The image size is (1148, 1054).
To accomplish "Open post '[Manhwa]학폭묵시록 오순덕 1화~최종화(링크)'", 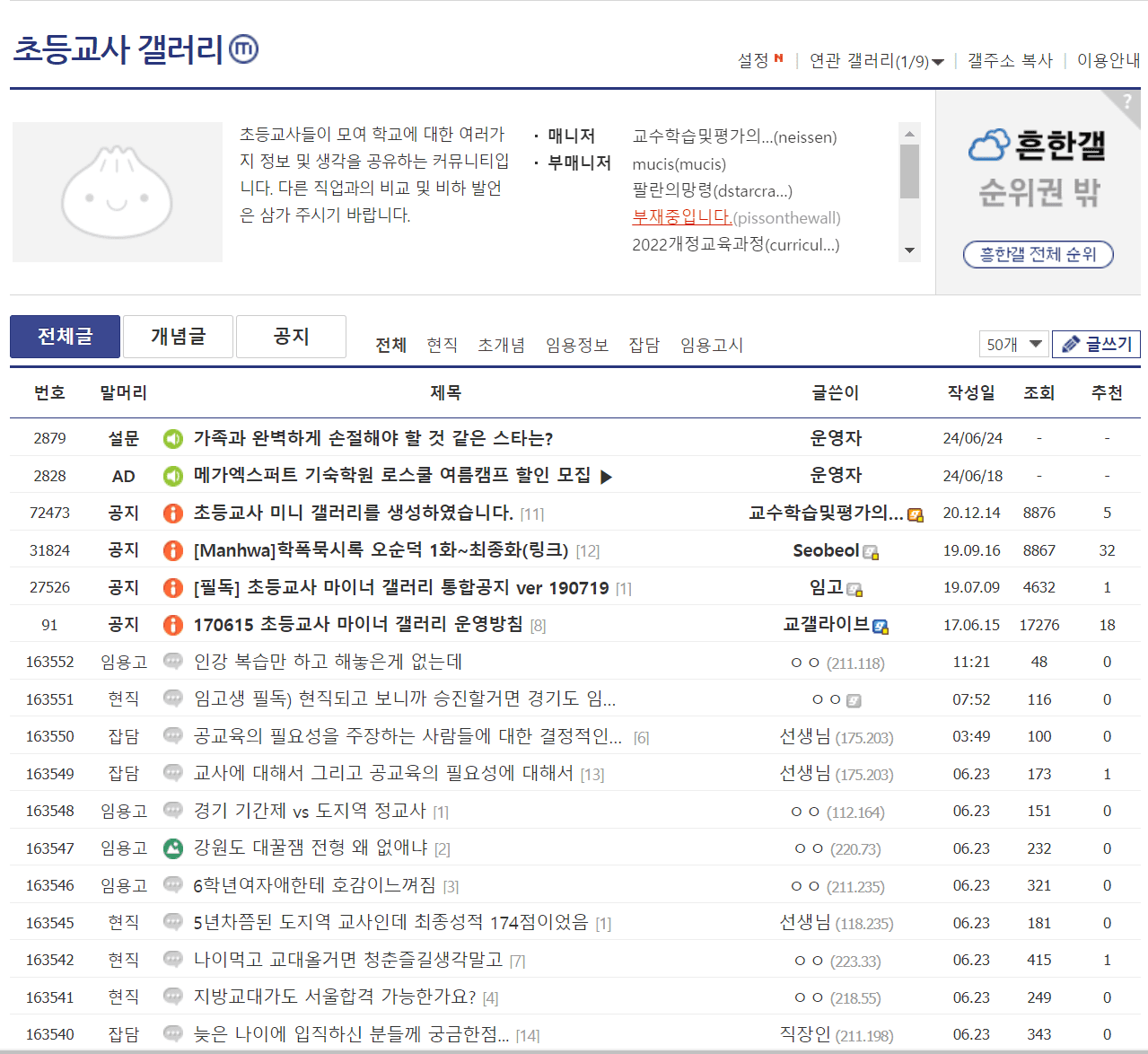I will click(381, 549).
